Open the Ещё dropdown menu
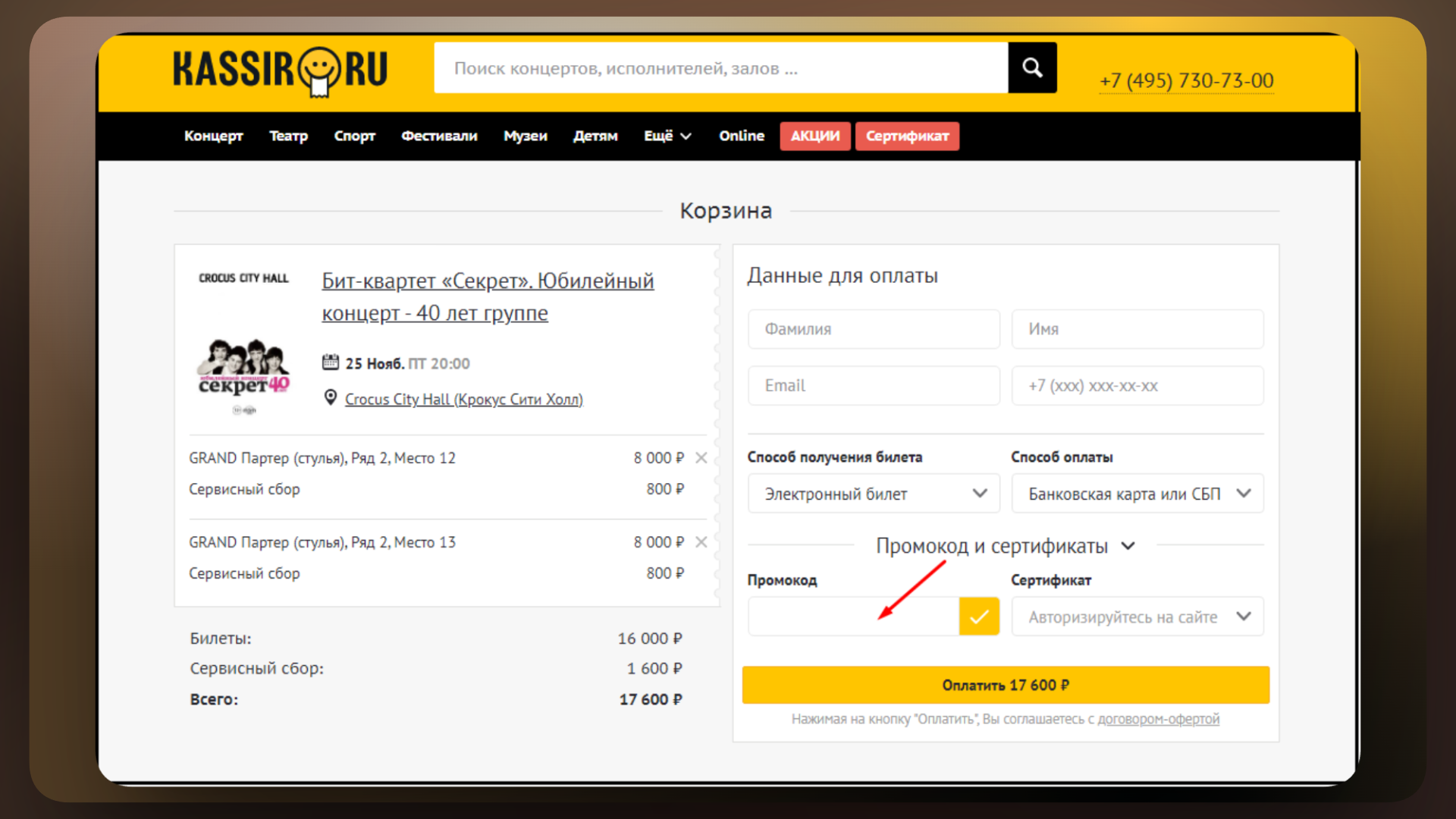Viewport: 1456px width, 819px height. click(666, 136)
